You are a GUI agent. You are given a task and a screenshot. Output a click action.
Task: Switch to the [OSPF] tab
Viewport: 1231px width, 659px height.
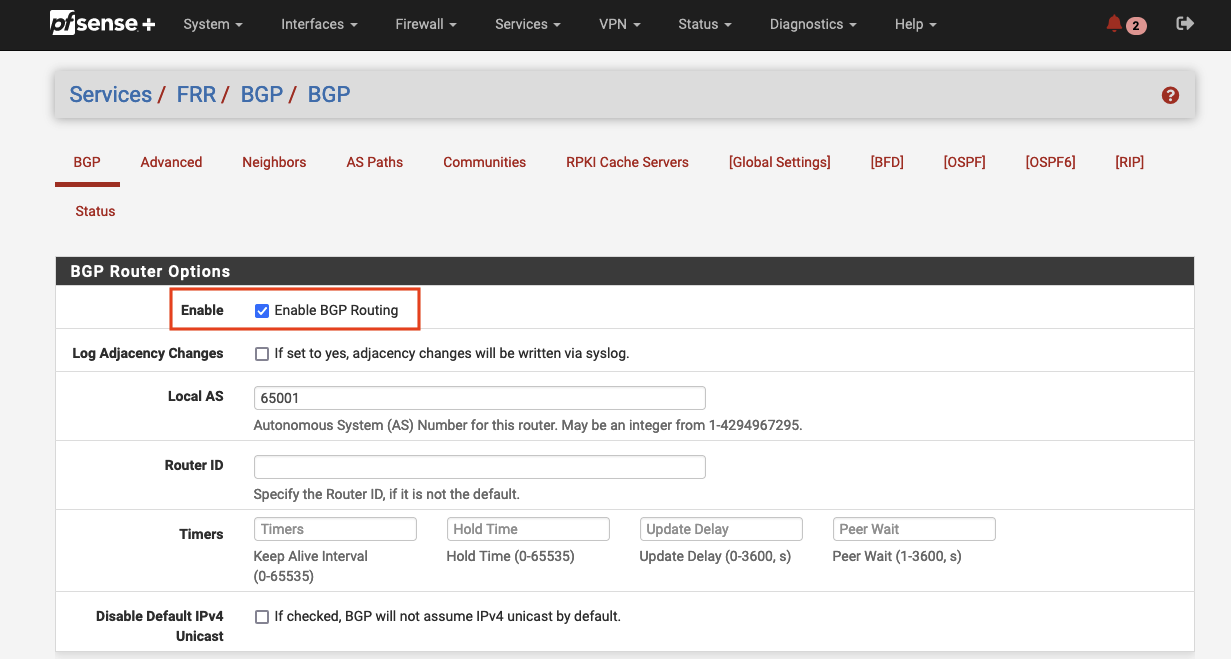tap(964, 162)
